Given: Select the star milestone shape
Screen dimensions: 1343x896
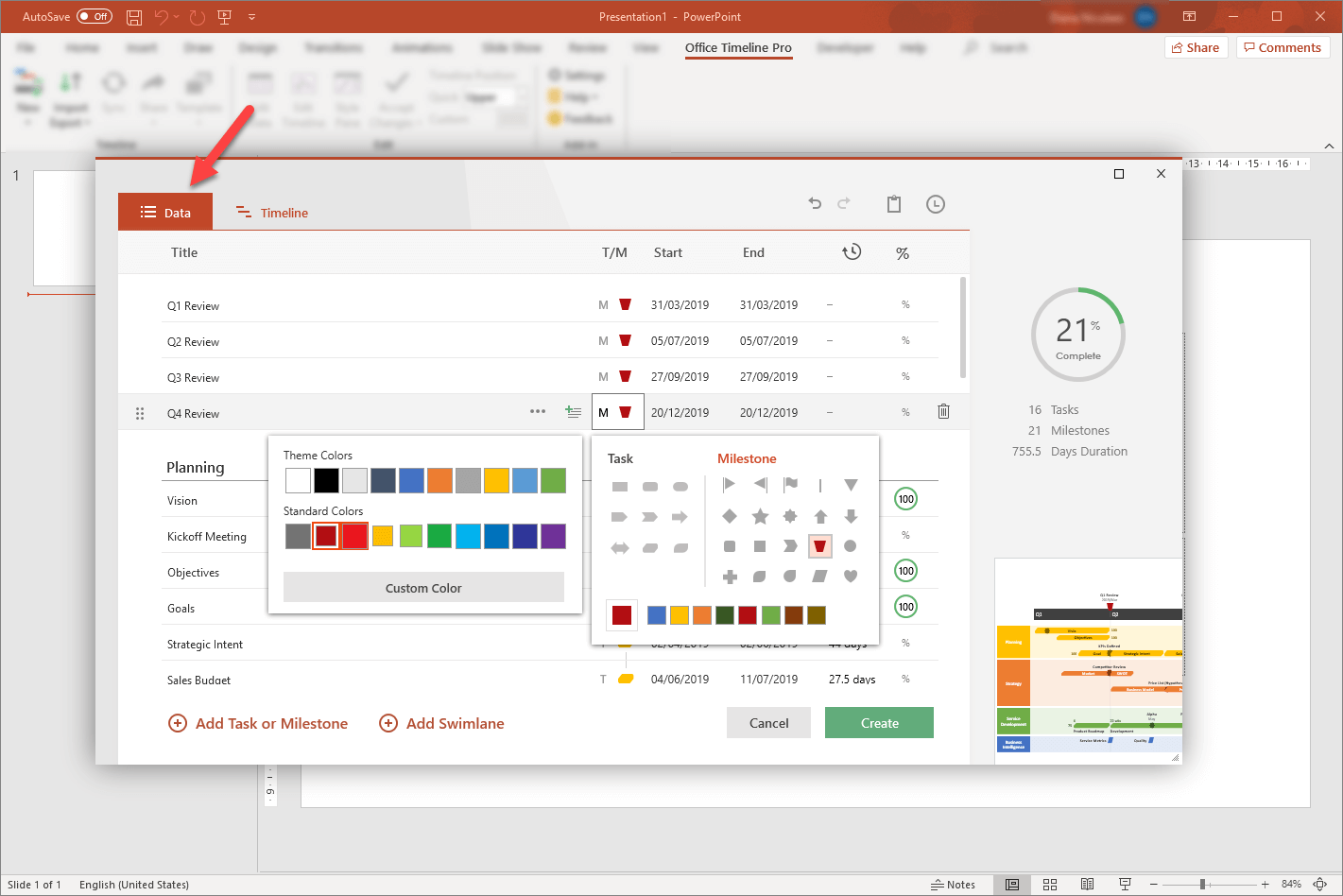Looking at the screenshot, I should (x=760, y=516).
